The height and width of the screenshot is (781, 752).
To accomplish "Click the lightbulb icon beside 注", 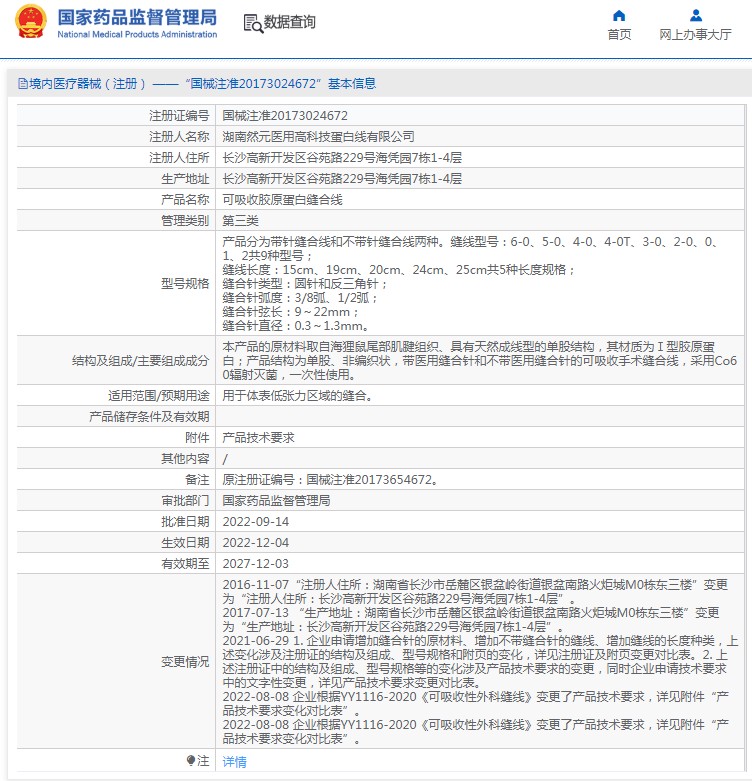I will coord(191,760).
